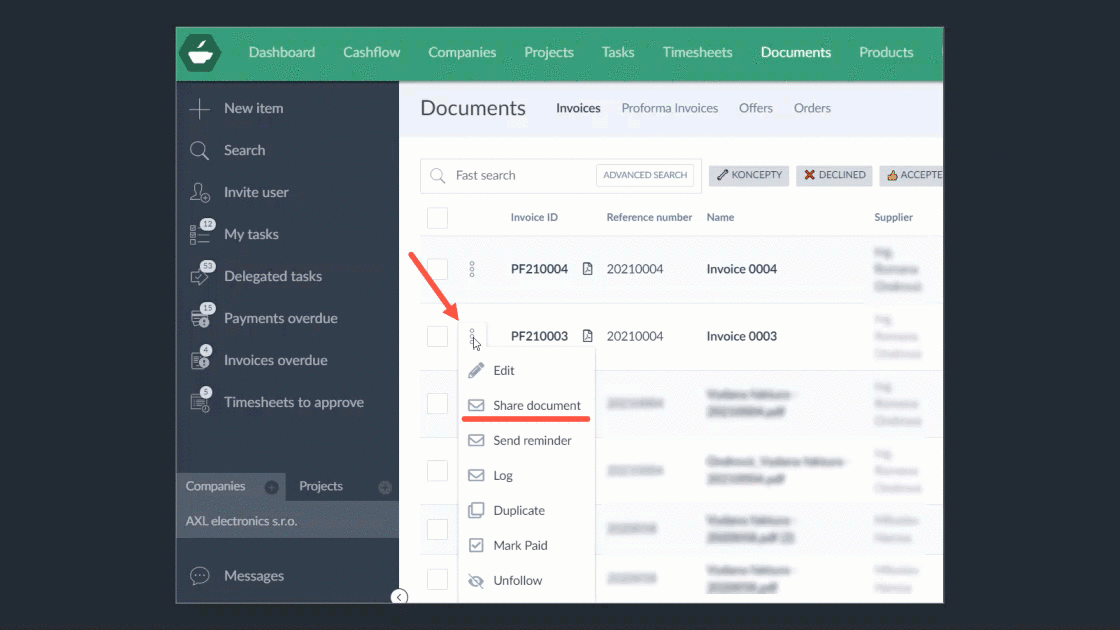This screenshot has height=630, width=1120.
Task: Select the Projects tab in the sidebar
Action: 321,486
